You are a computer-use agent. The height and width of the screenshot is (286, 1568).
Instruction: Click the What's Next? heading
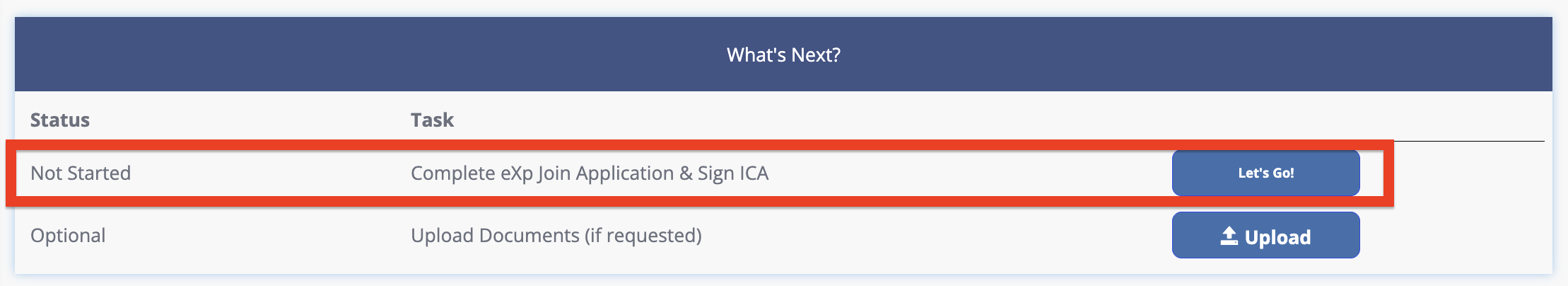tap(783, 55)
